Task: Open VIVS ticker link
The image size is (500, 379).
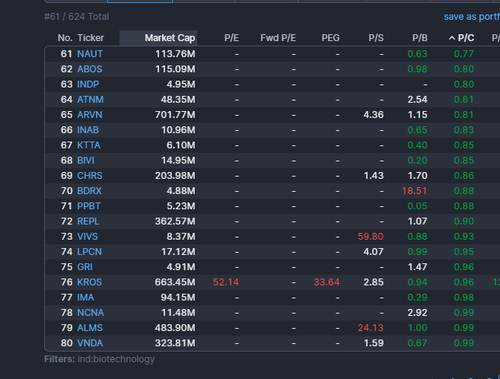Action: click(87, 236)
